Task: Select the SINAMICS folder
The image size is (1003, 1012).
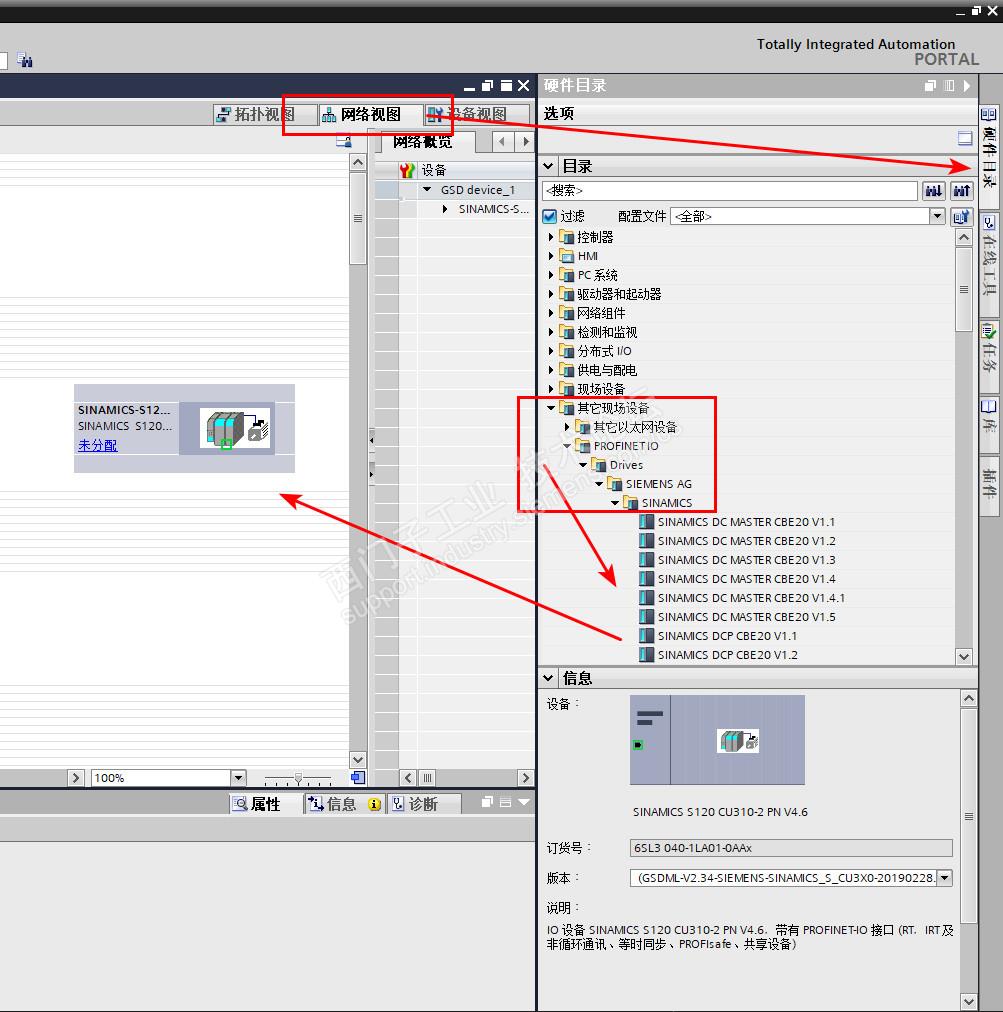Action: point(666,503)
